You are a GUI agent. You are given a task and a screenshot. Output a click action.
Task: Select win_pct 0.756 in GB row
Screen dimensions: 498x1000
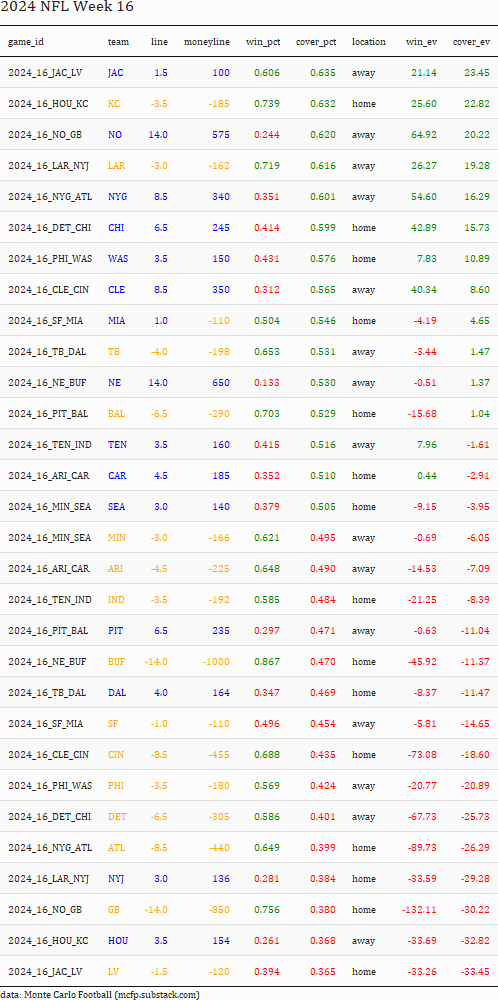267,909
